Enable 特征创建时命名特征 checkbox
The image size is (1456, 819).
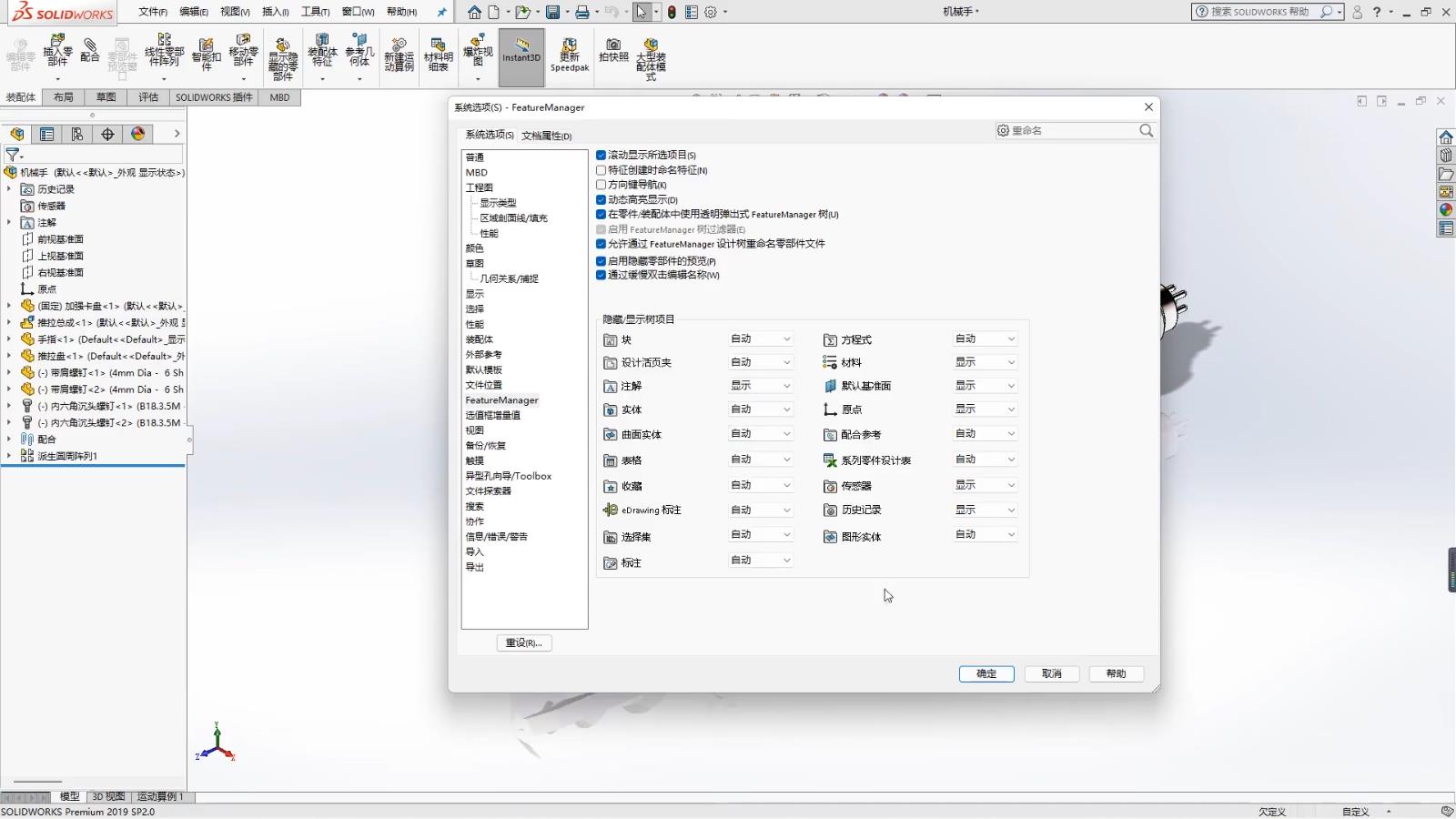(601, 170)
